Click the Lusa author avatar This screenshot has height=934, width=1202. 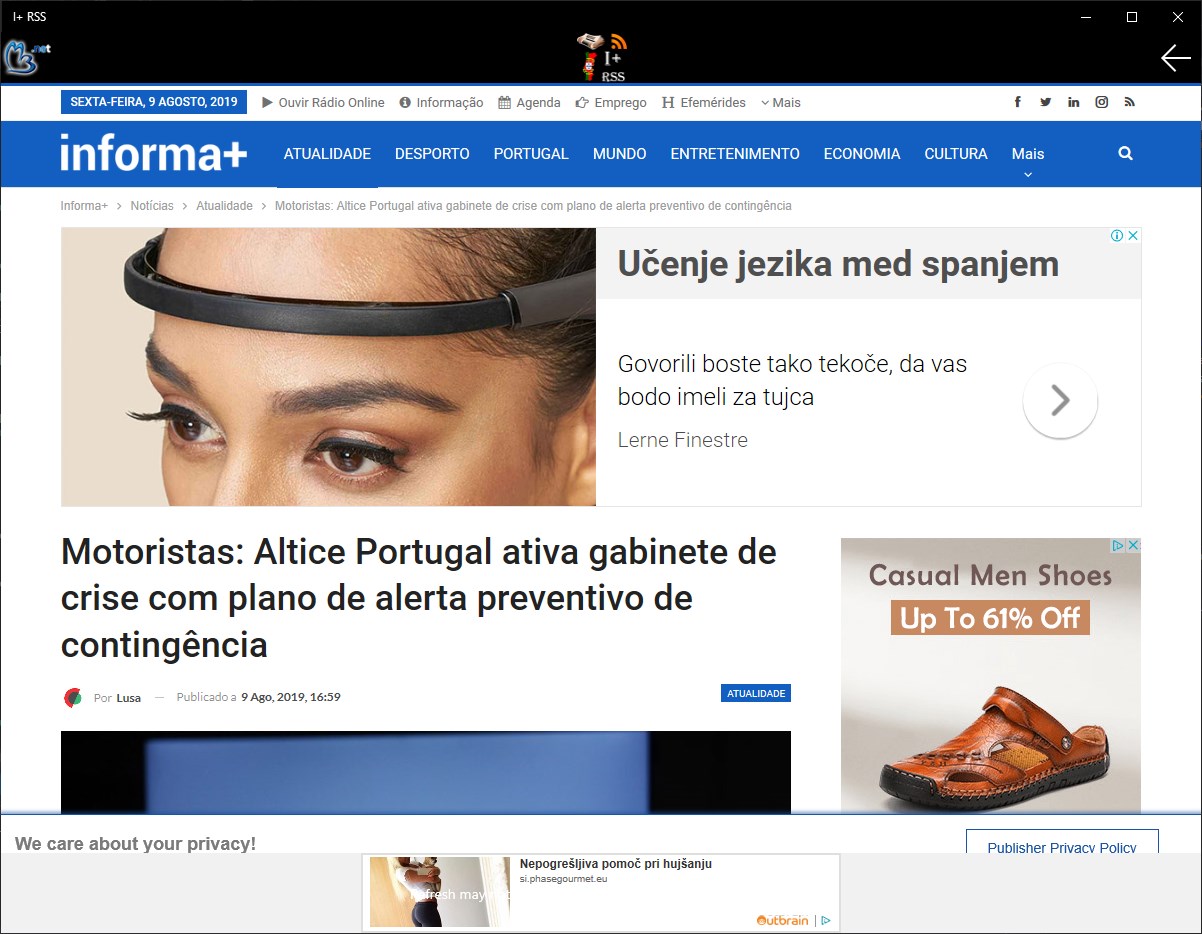coord(72,697)
